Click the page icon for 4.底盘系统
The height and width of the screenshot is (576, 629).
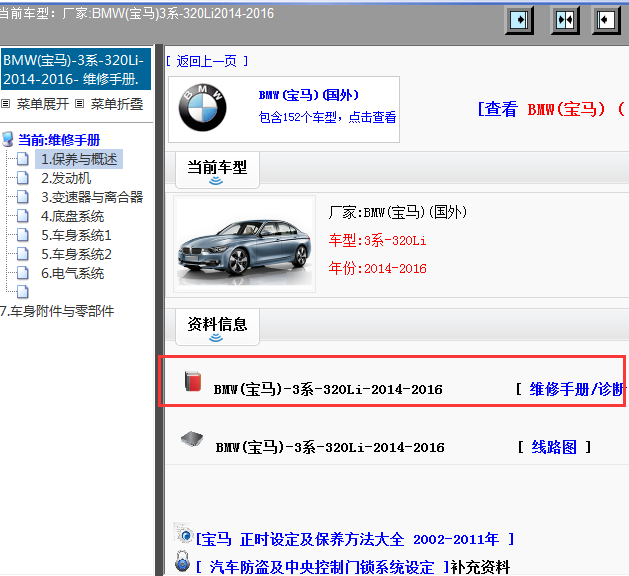point(23,216)
